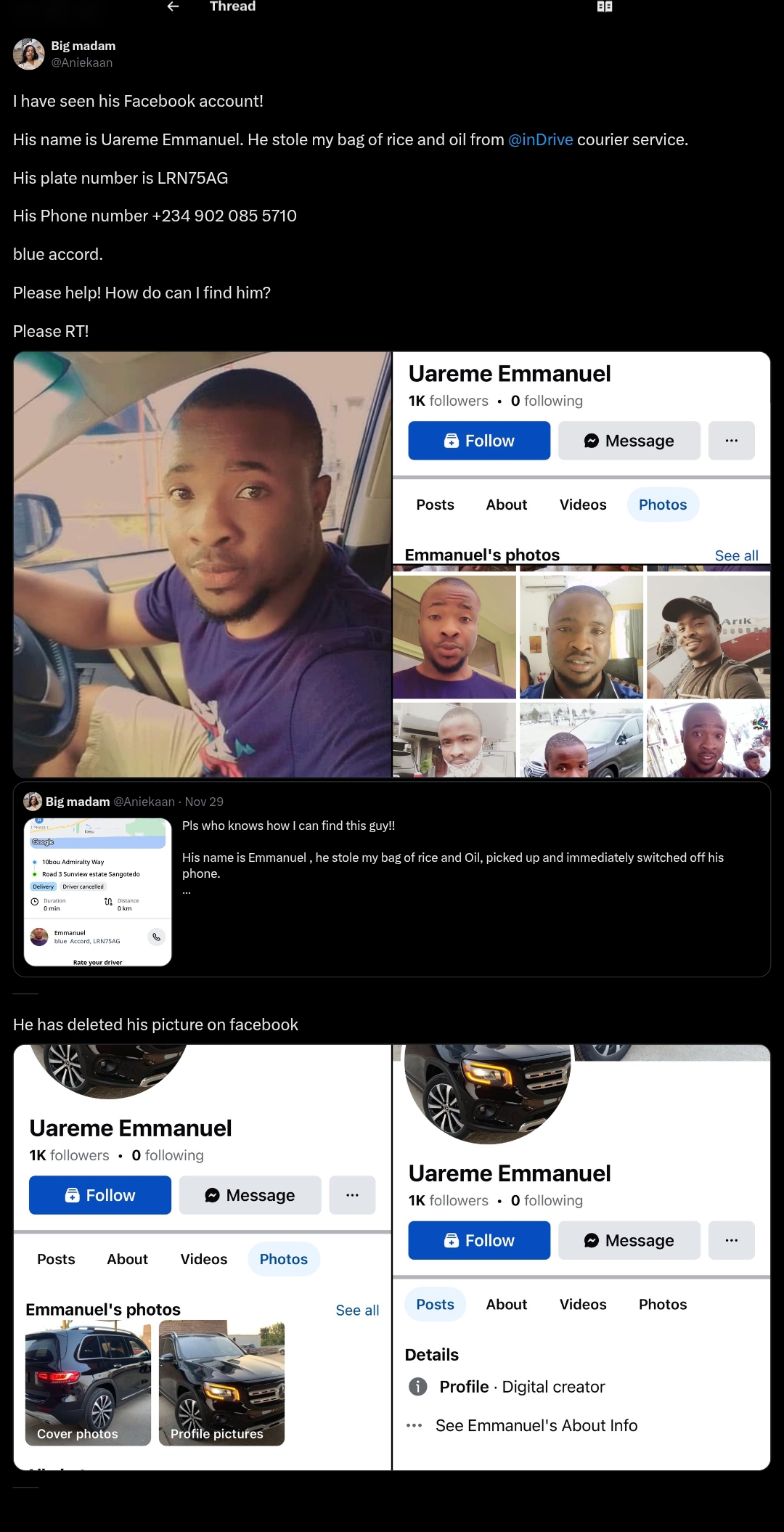Switch to highlighted Posts tab in bottom-right card
This screenshot has height=1532, width=784.
click(435, 1304)
